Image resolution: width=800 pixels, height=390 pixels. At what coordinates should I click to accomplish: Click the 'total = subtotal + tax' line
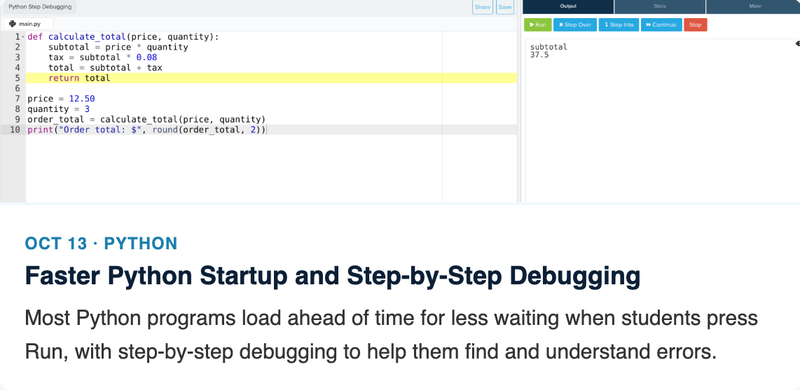(x=105, y=67)
